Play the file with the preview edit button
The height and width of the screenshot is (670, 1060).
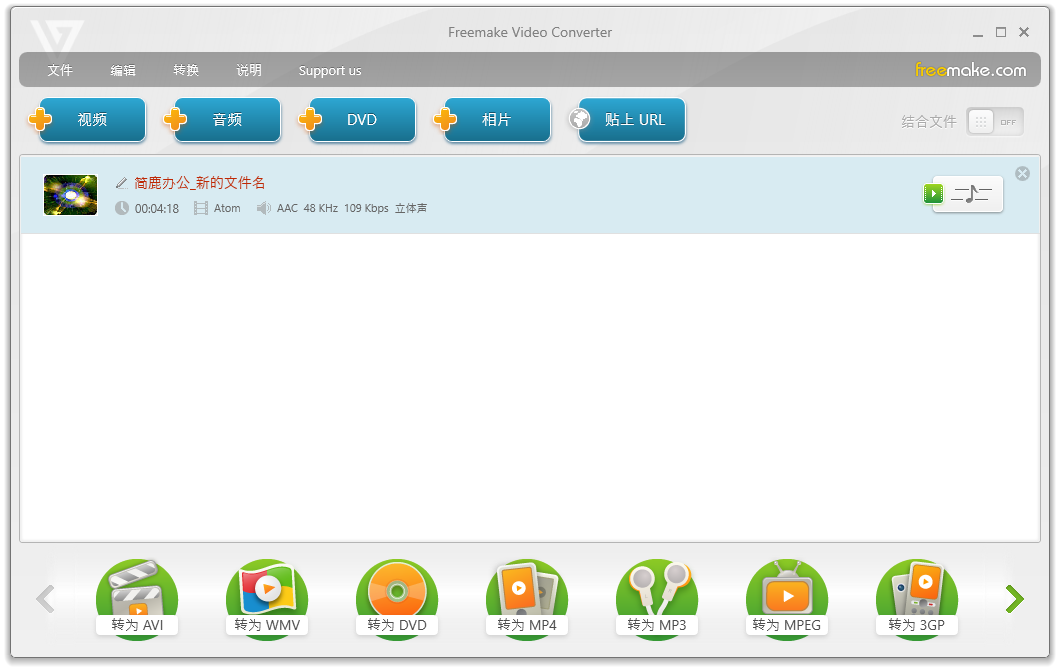pos(933,194)
